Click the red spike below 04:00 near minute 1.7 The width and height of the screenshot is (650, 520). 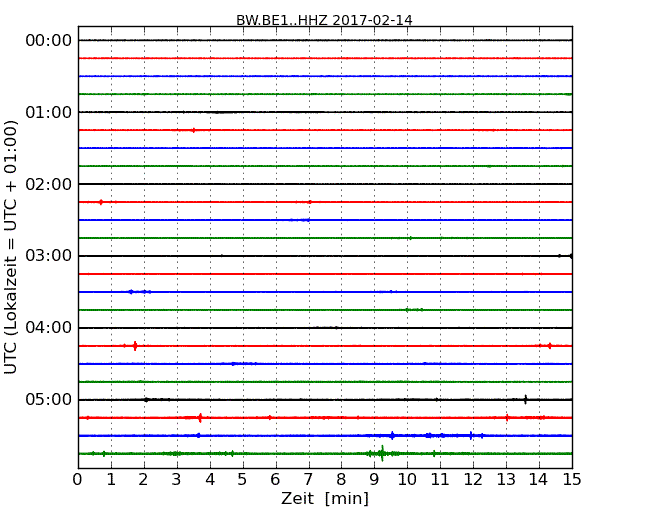click(x=135, y=346)
